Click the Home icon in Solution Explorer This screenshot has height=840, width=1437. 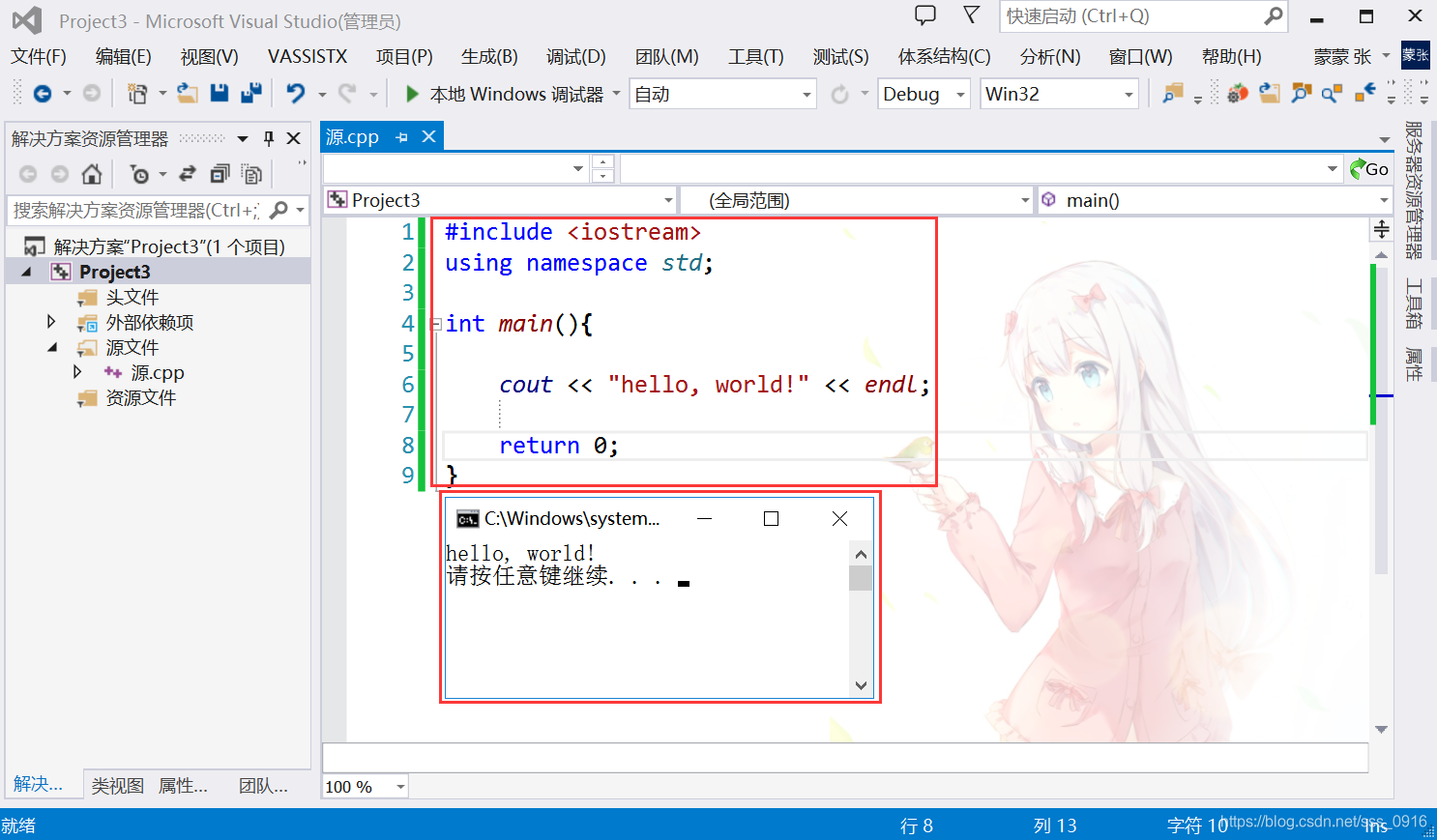tap(92, 174)
